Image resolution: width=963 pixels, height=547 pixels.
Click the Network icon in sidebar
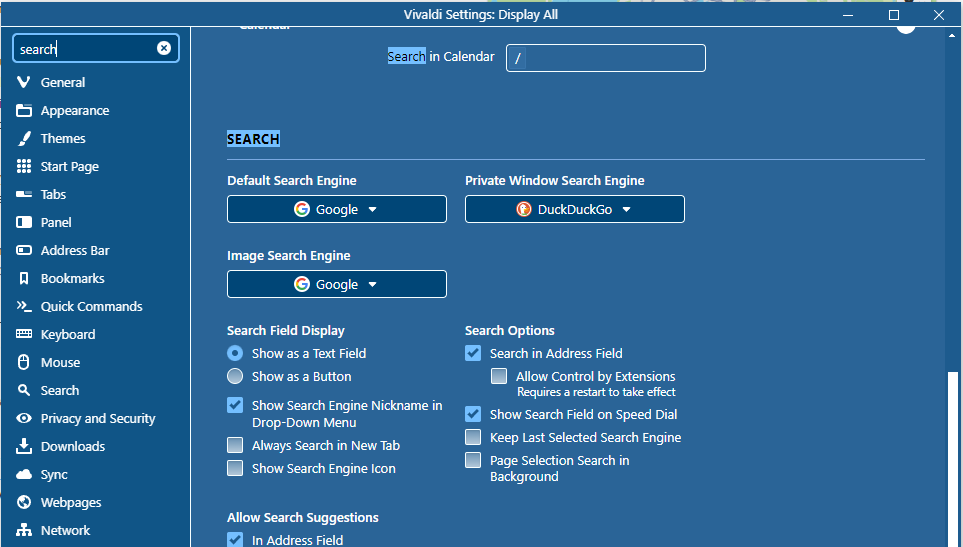[23, 530]
